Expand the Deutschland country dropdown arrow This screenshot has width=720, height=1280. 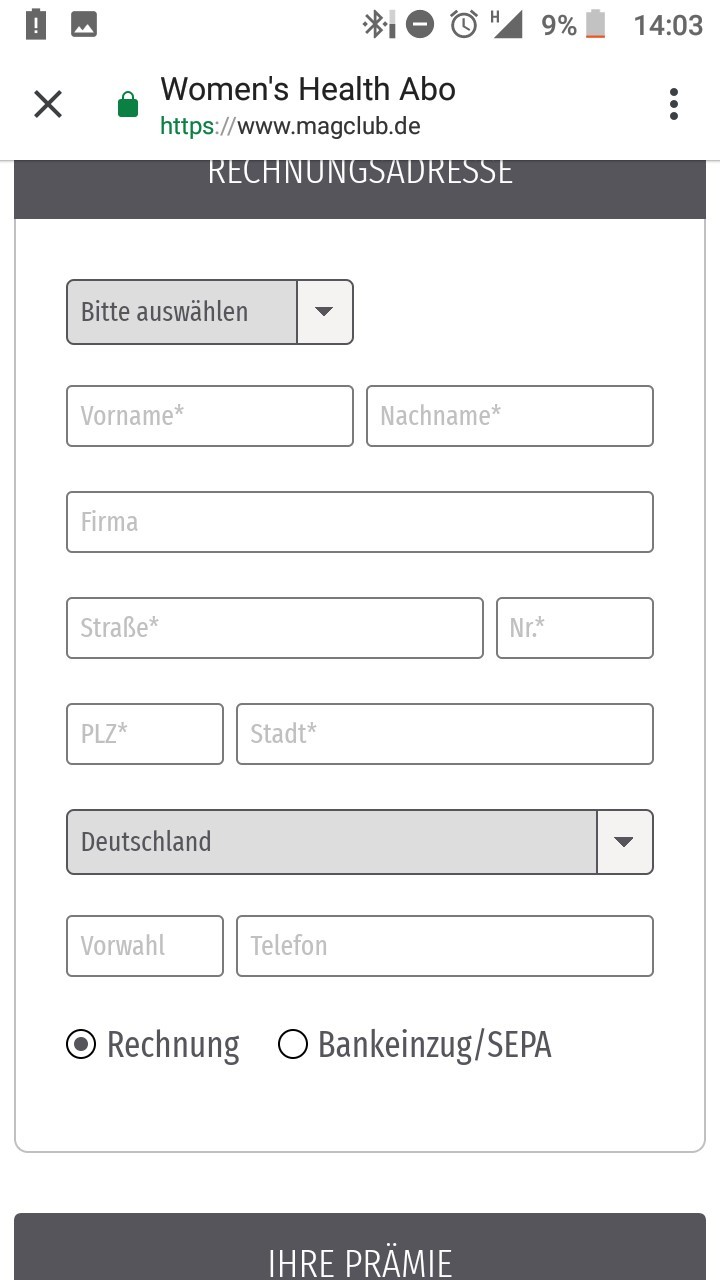pyautogui.click(x=625, y=842)
